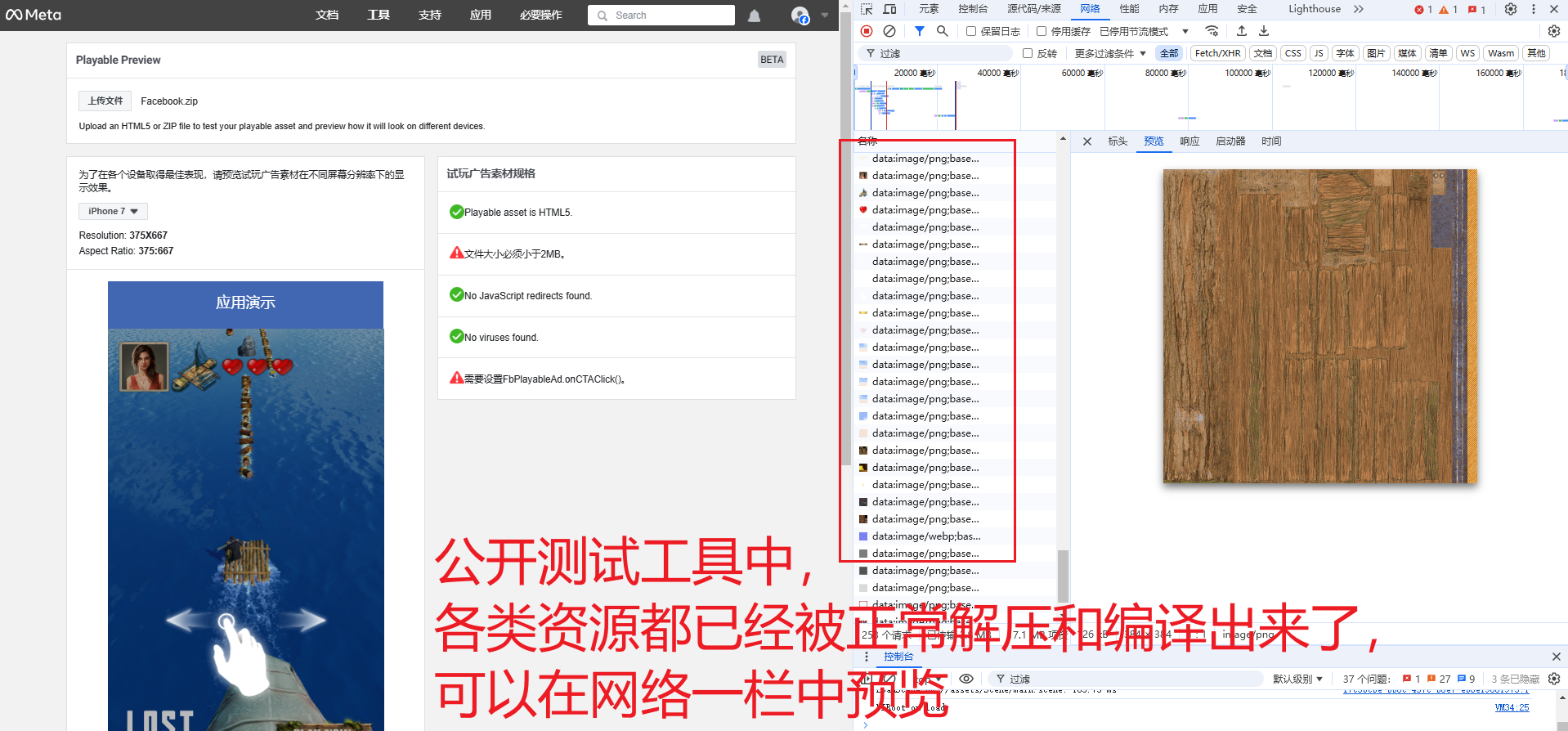Viewport: 1568px width, 731px height.
Task: Filter requests by 字体 (fonts)
Action: (1345, 53)
